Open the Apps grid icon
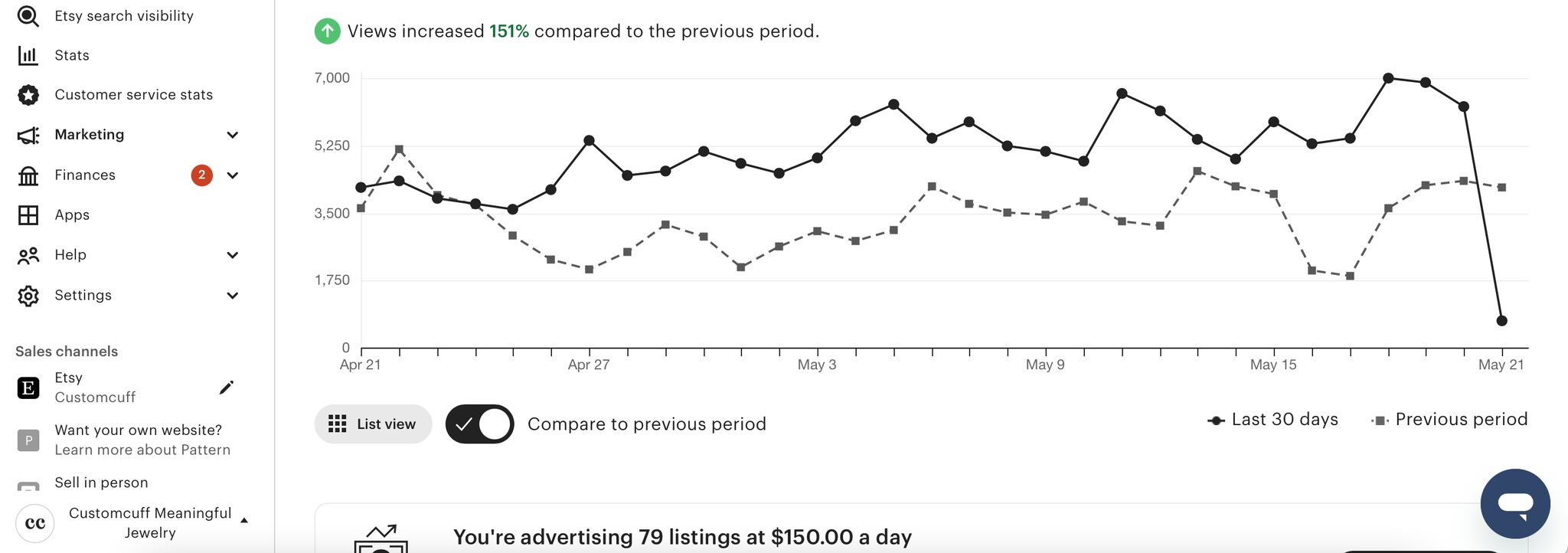Image resolution: width=1568 pixels, height=553 pixels. click(28, 215)
